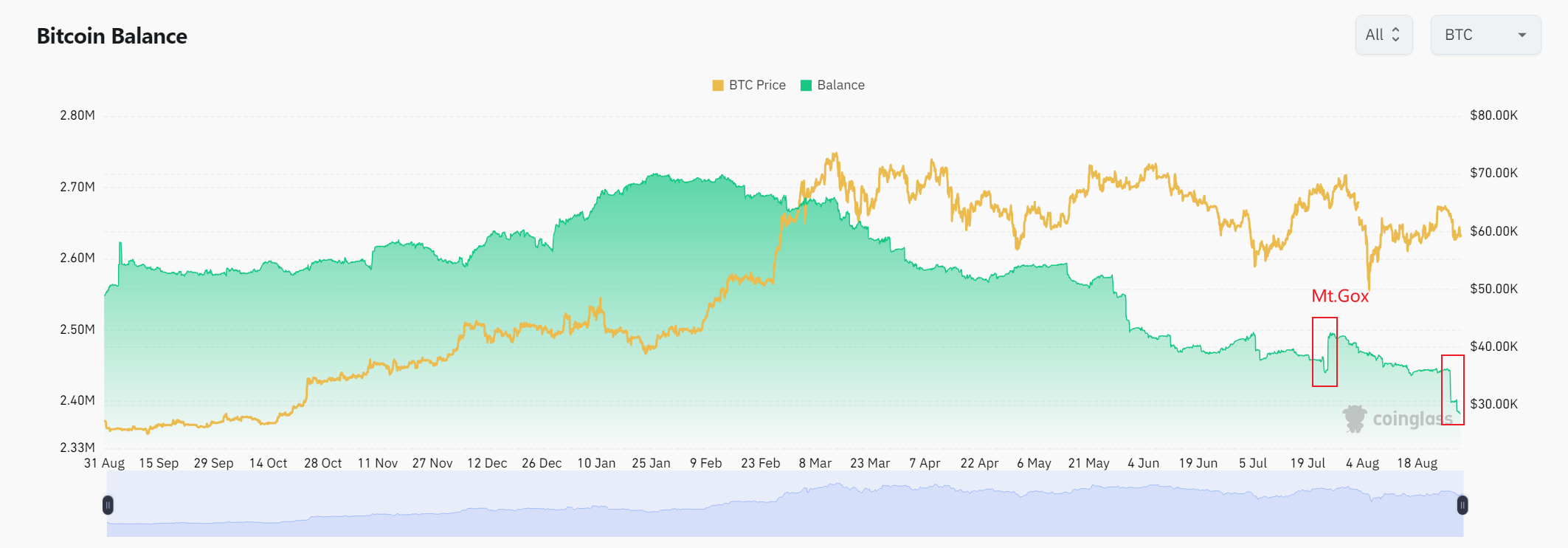
Task: Click the up-down arrows beside All
Action: (x=1395, y=35)
